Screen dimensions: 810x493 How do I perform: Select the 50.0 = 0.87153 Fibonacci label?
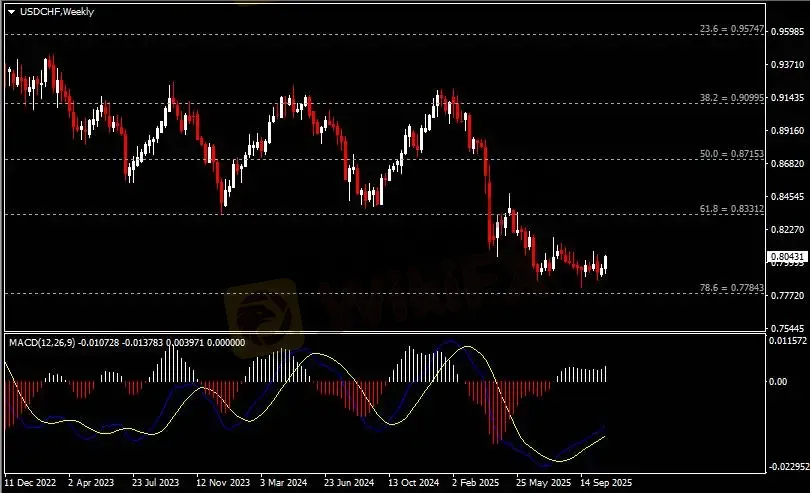[x=731, y=153]
